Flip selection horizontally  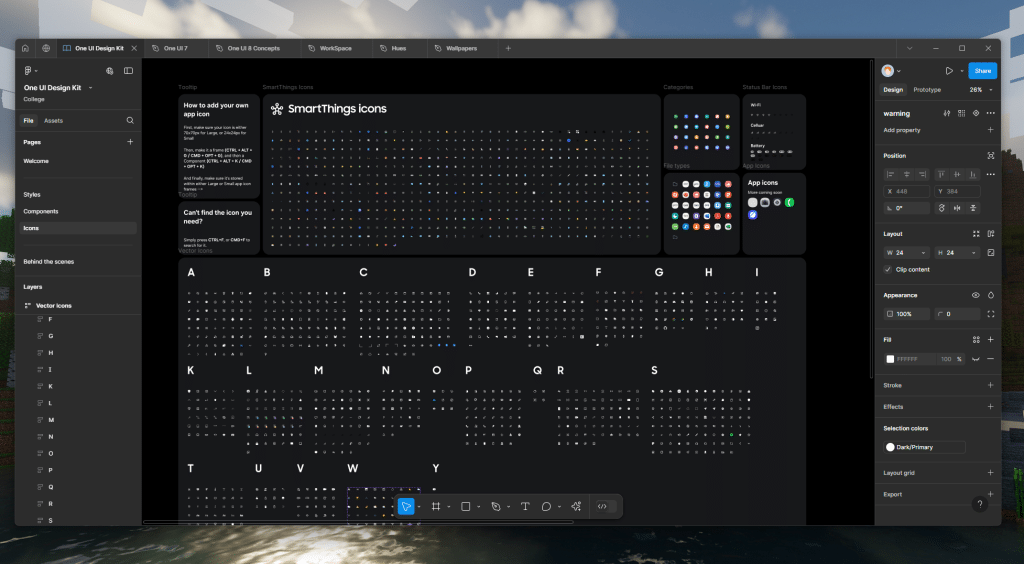pos(957,208)
